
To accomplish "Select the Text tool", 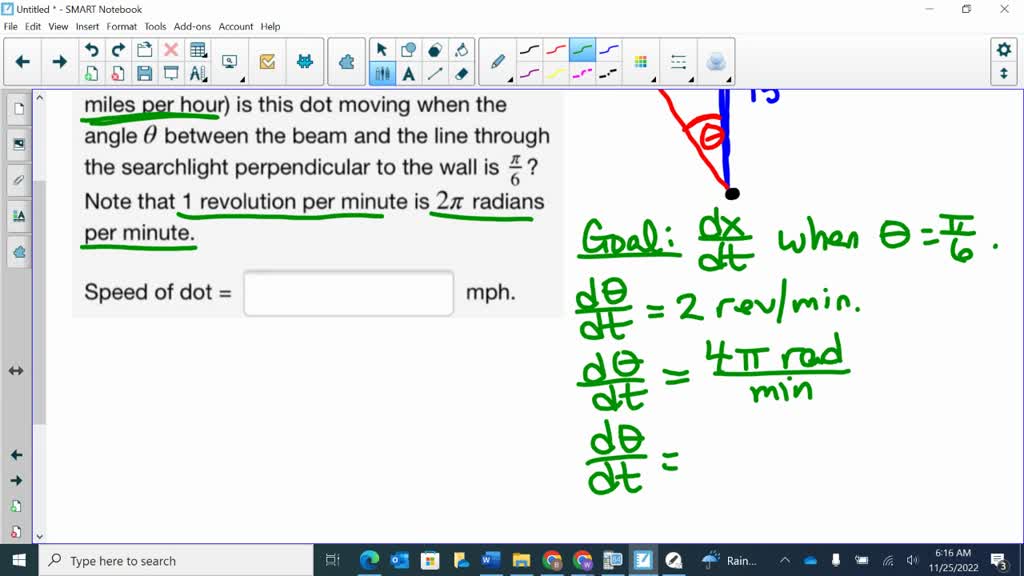I will click(408, 74).
